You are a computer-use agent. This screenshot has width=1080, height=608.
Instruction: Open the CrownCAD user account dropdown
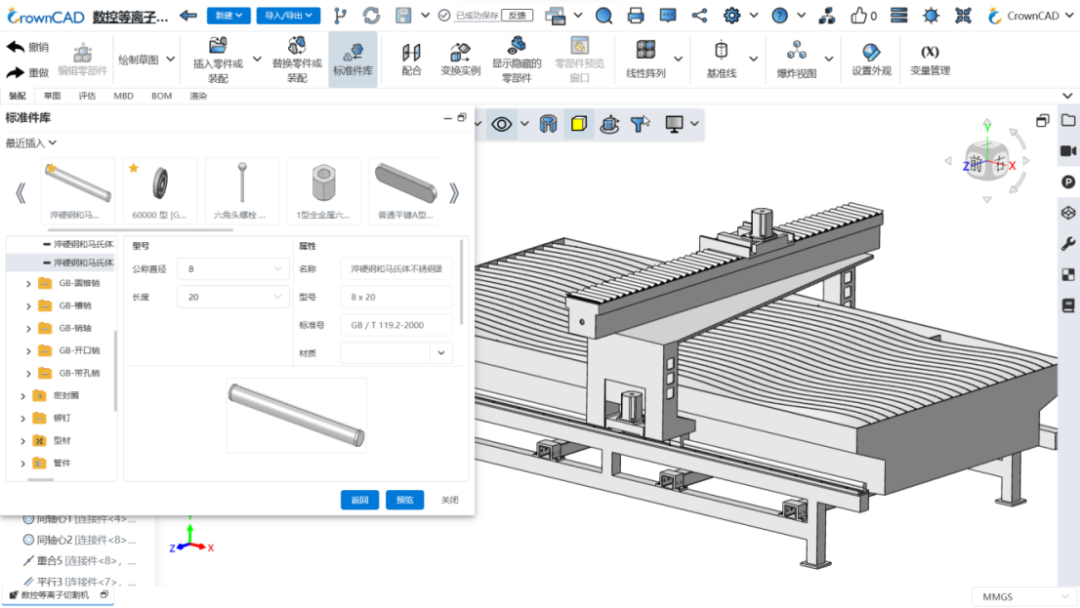(1030, 15)
